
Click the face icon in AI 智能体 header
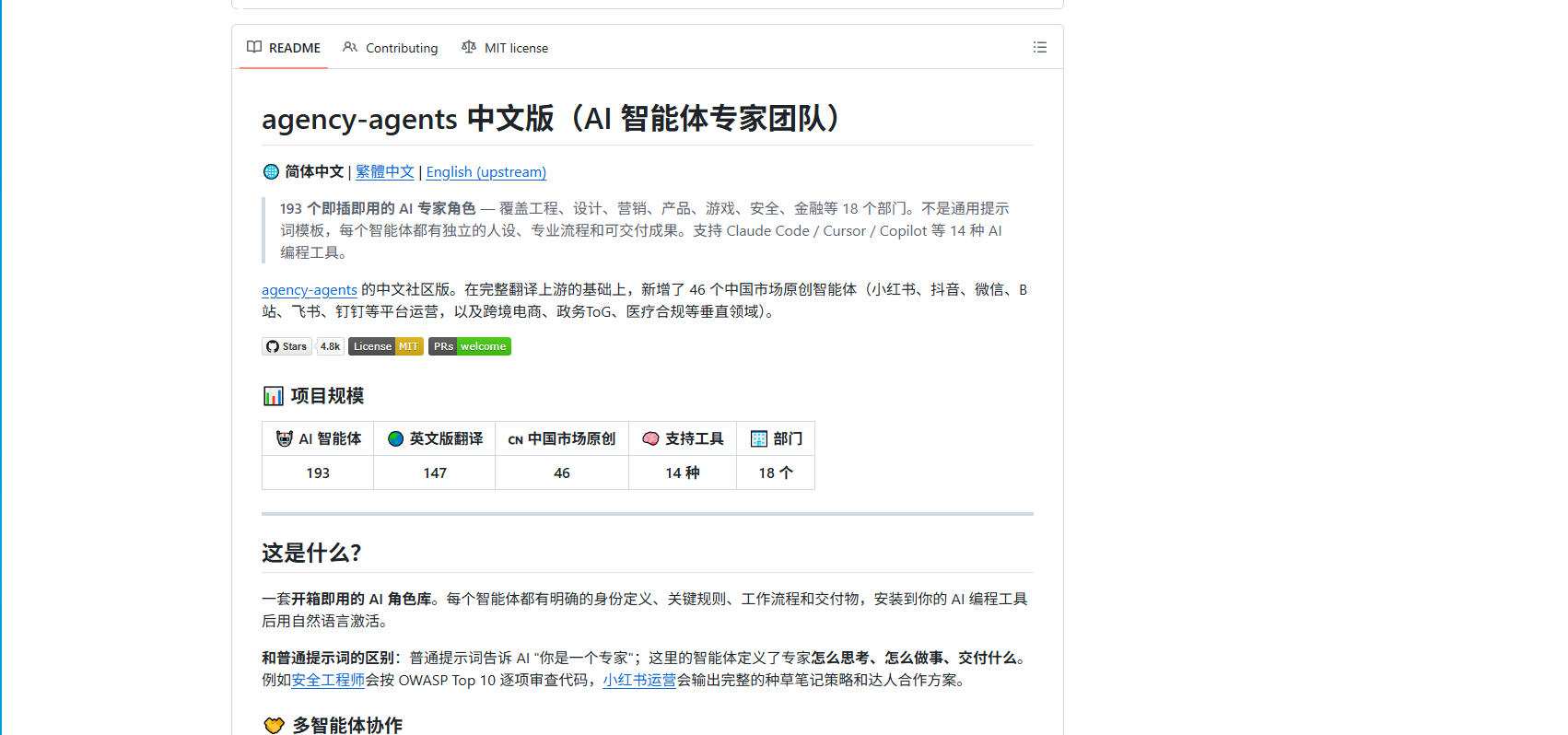coord(285,438)
